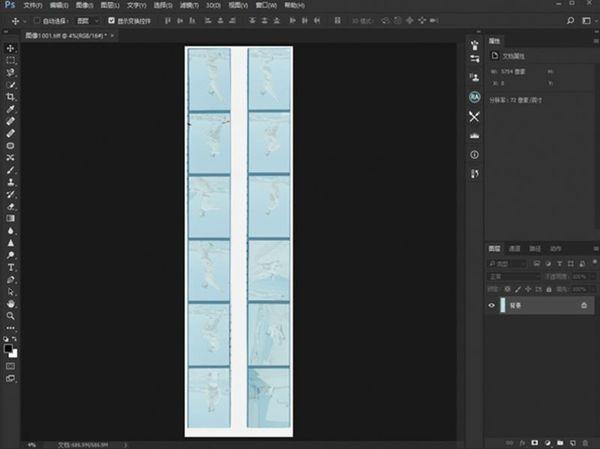
Task: Toggle Quick Mask mode icon
Action: (x=10, y=366)
